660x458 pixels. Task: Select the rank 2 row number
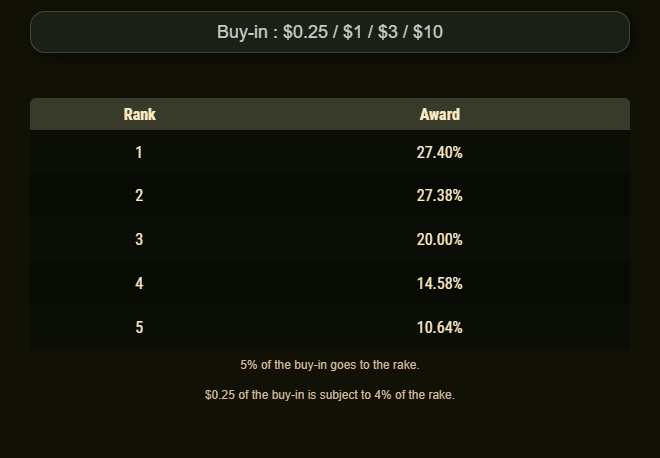click(139, 195)
